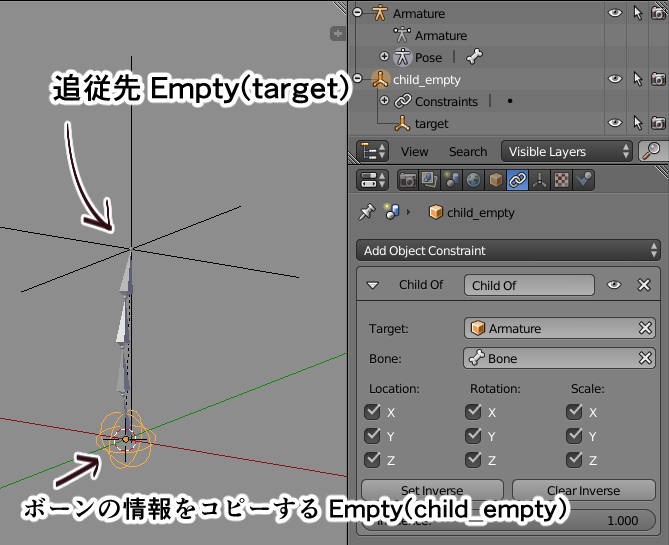Click the Pose icon in outliner

click(402, 57)
